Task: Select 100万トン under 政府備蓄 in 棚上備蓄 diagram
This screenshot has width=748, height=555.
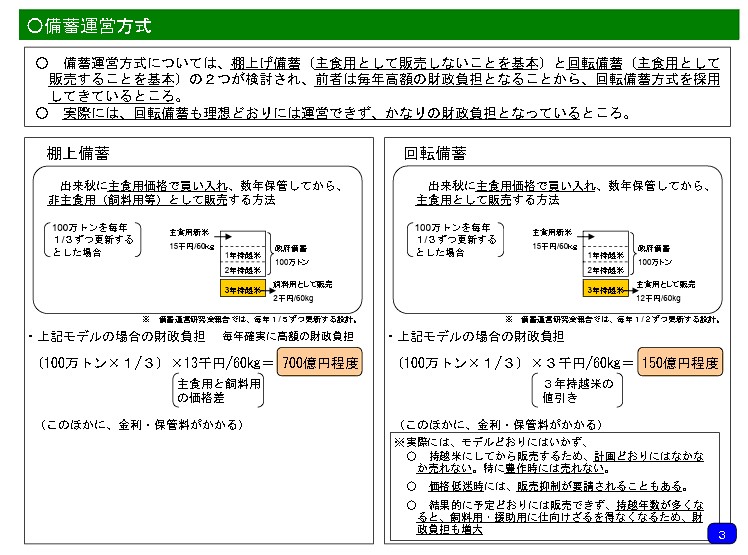Action: [x=292, y=262]
